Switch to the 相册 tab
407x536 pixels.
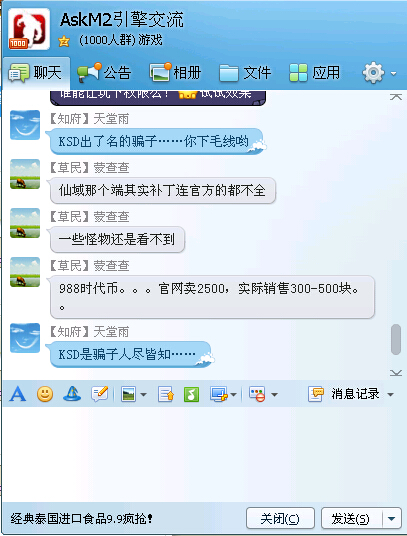pyautogui.click(x=175, y=73)
